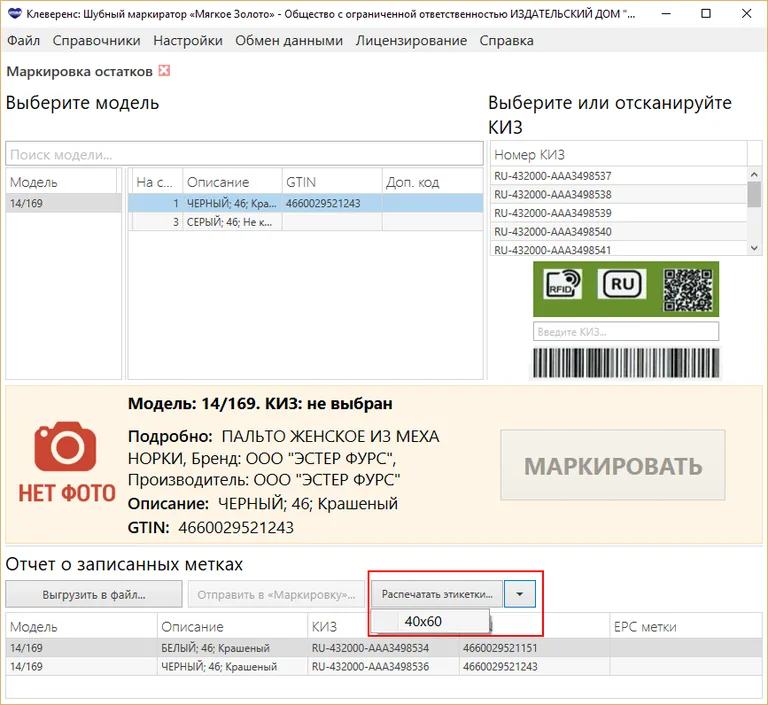Select КИЗ RU-432000-AAA3498539 in the list
768x705 pixels.
point(553,213)
